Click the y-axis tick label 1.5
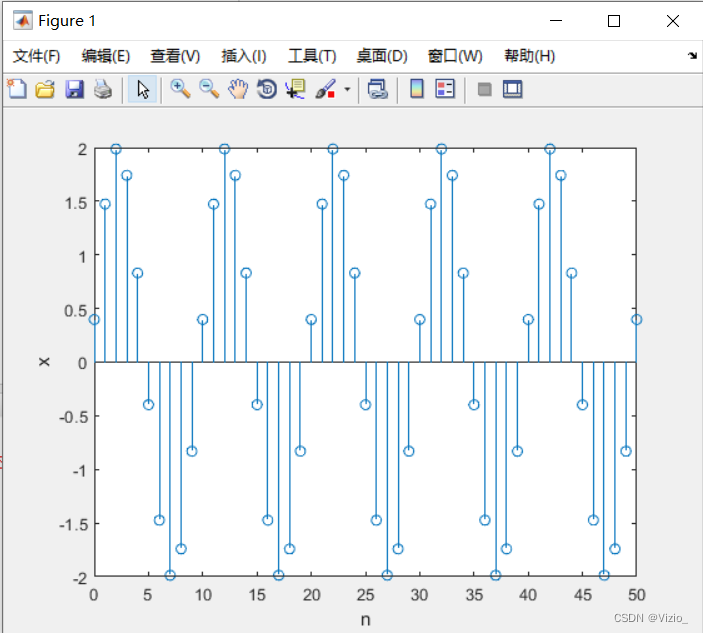Image resolution: width=703 pixels, height=633 pixels. click(76, 203)
